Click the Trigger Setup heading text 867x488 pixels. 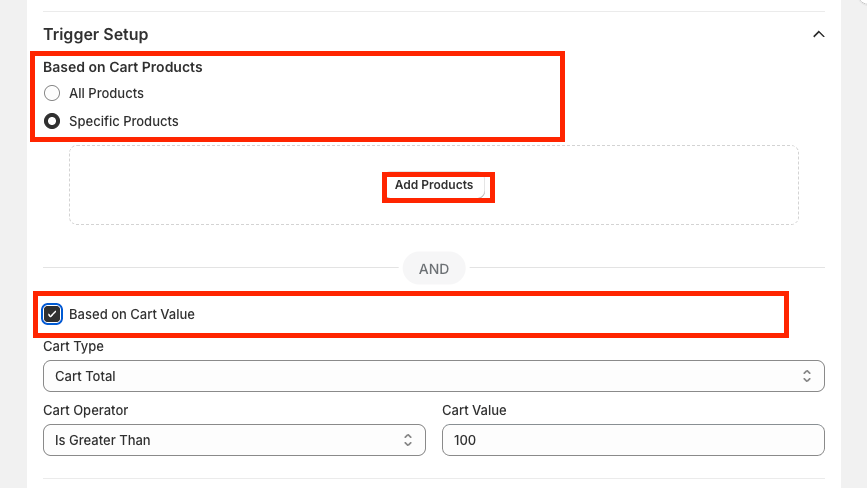click(96, 34)
